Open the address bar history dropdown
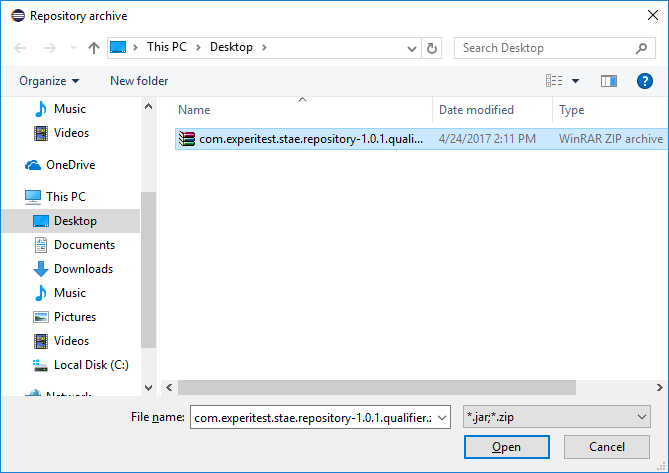This screenshot has height=473, width=669. pyautogui.click(x=412, y=48)
